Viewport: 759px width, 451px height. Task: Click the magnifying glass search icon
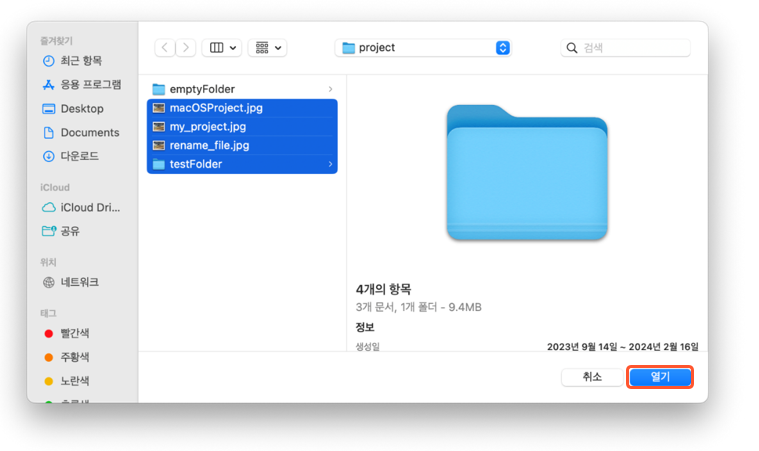click(572, 48)
